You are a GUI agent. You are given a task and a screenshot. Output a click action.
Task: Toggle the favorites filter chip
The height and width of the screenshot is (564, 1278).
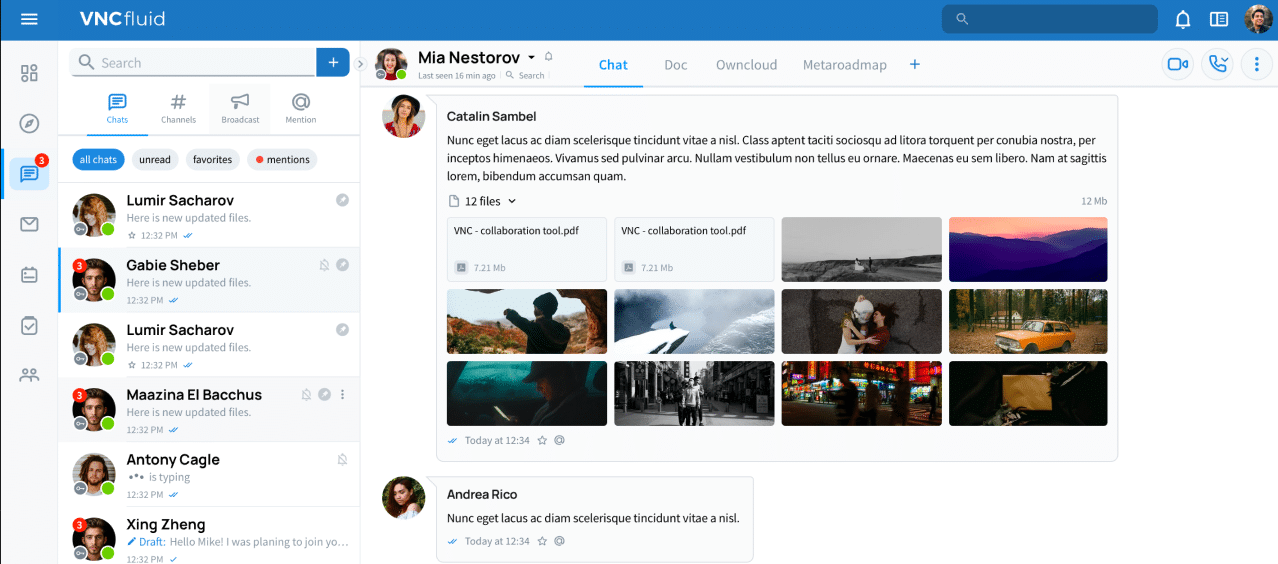tap(213, 160)
